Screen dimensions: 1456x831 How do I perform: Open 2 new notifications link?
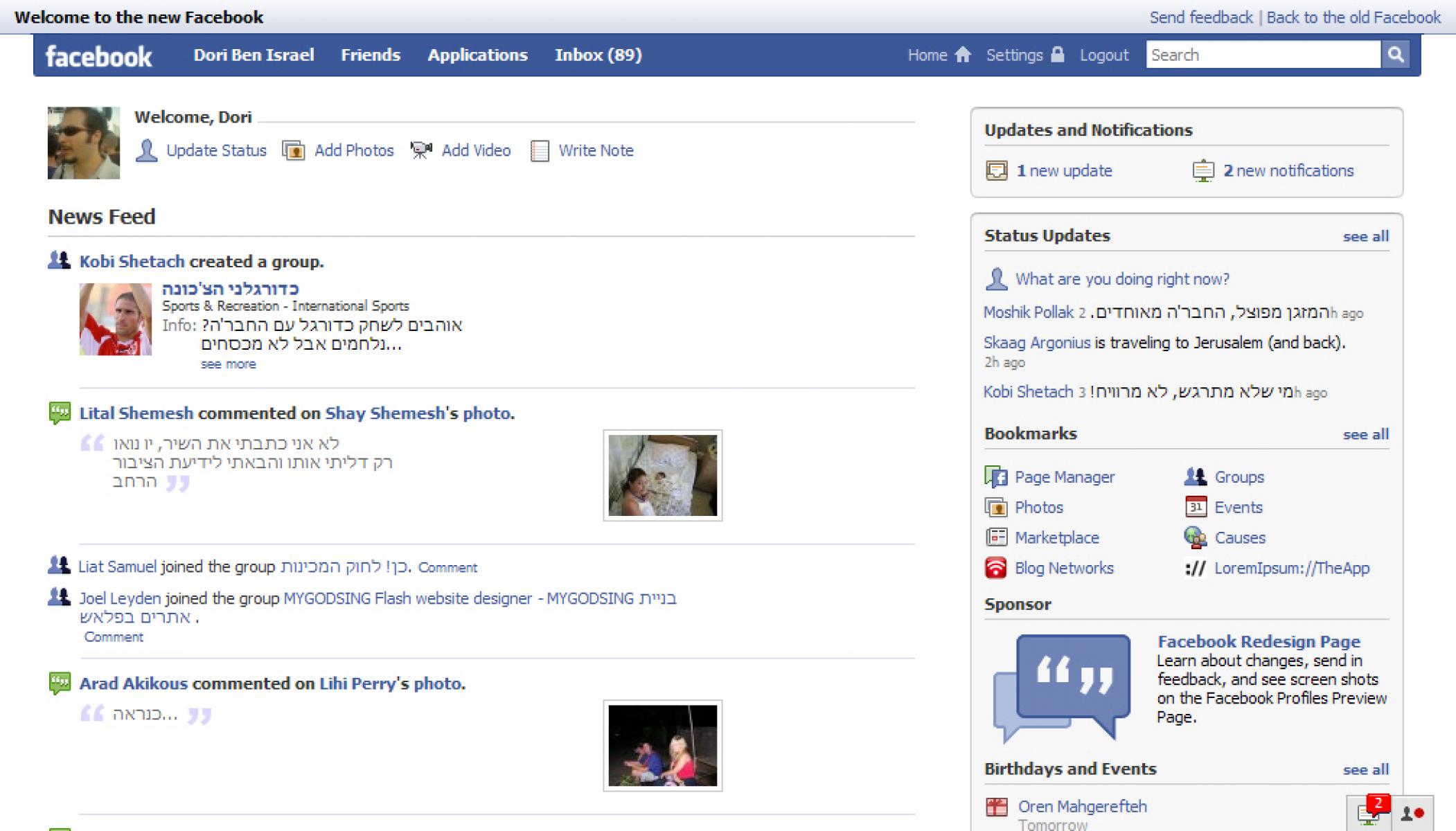click(1288, 170)
